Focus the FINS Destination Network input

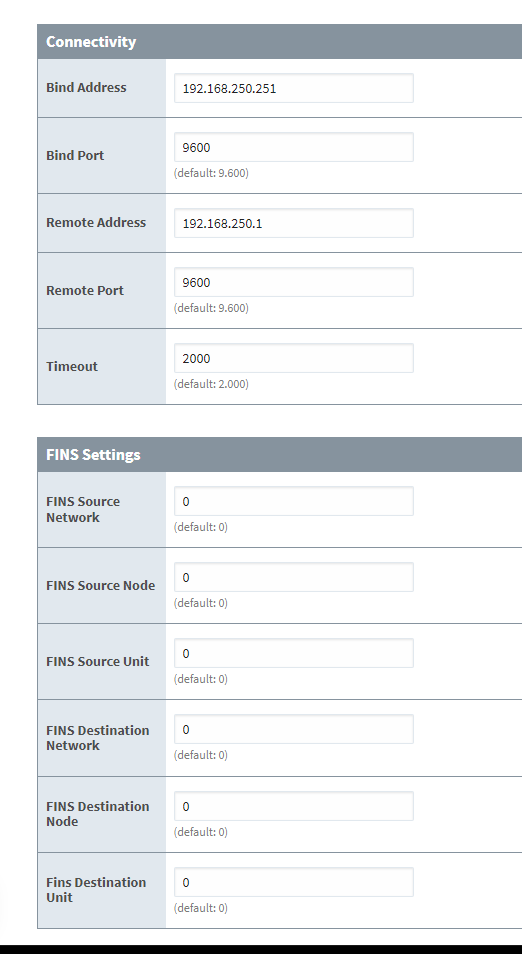294,729
